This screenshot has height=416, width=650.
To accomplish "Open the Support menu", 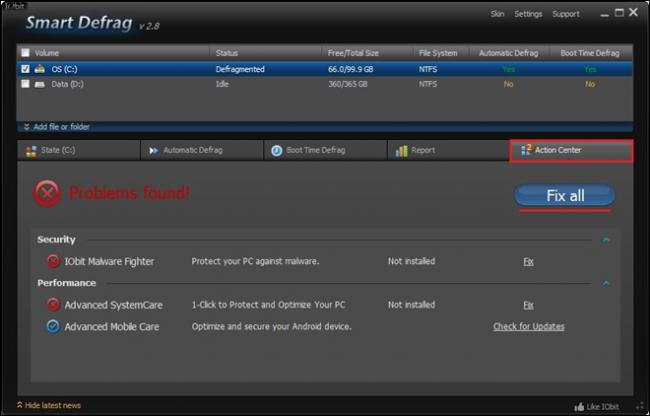I will point(565,14).
